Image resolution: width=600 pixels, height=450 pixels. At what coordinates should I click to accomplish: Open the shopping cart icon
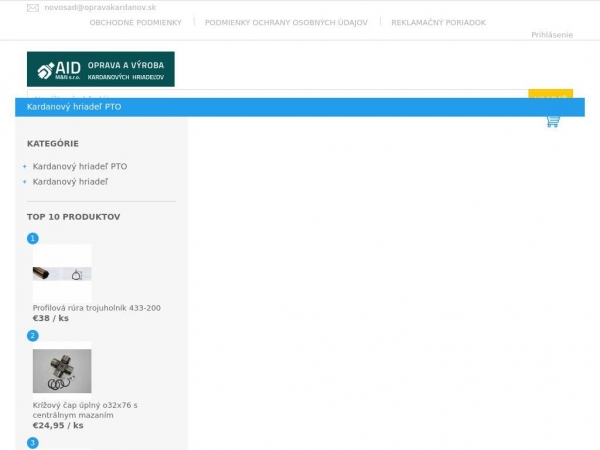click(x=553, y=122)
